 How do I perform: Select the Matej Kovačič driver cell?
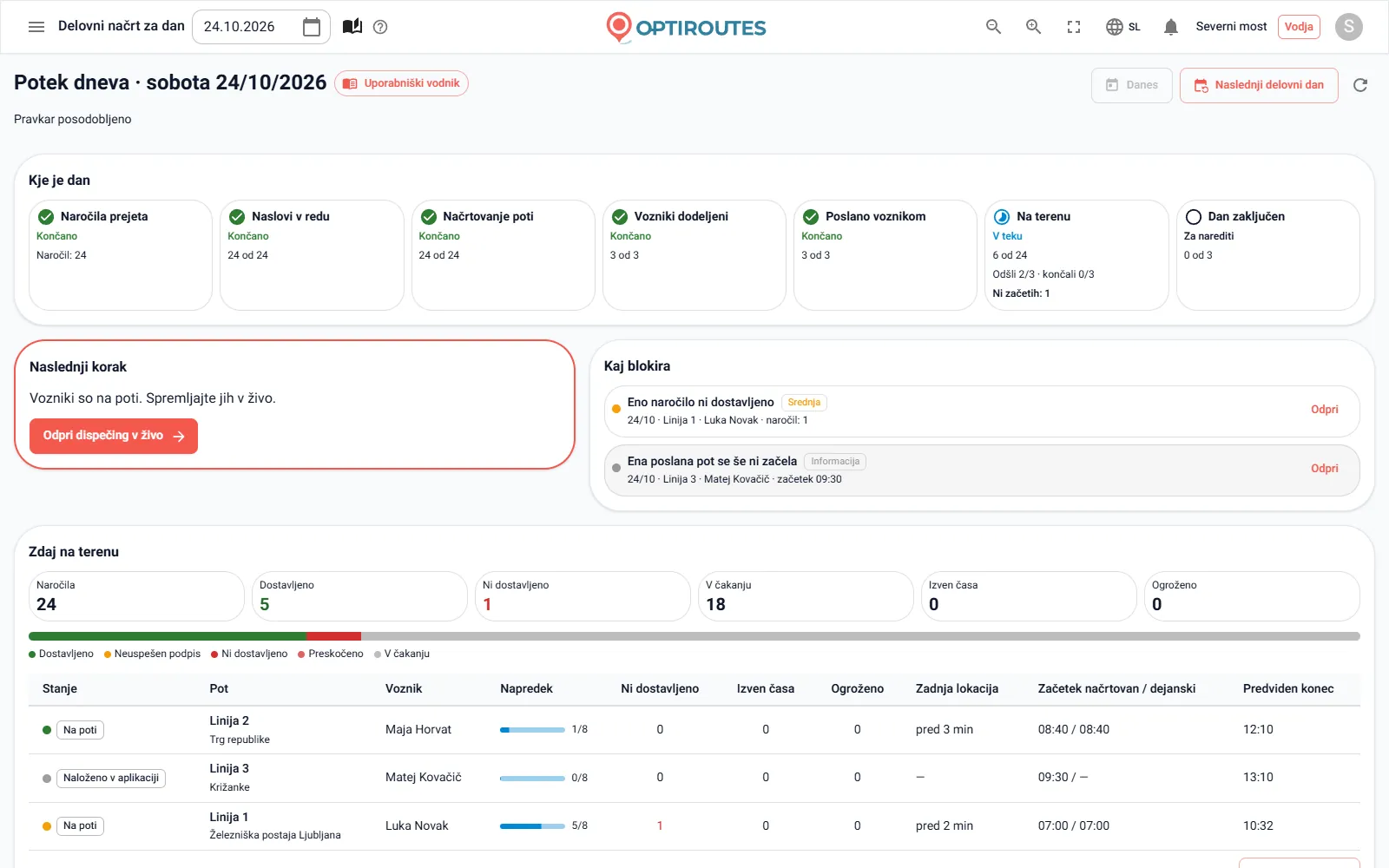(x=424, y=778)
